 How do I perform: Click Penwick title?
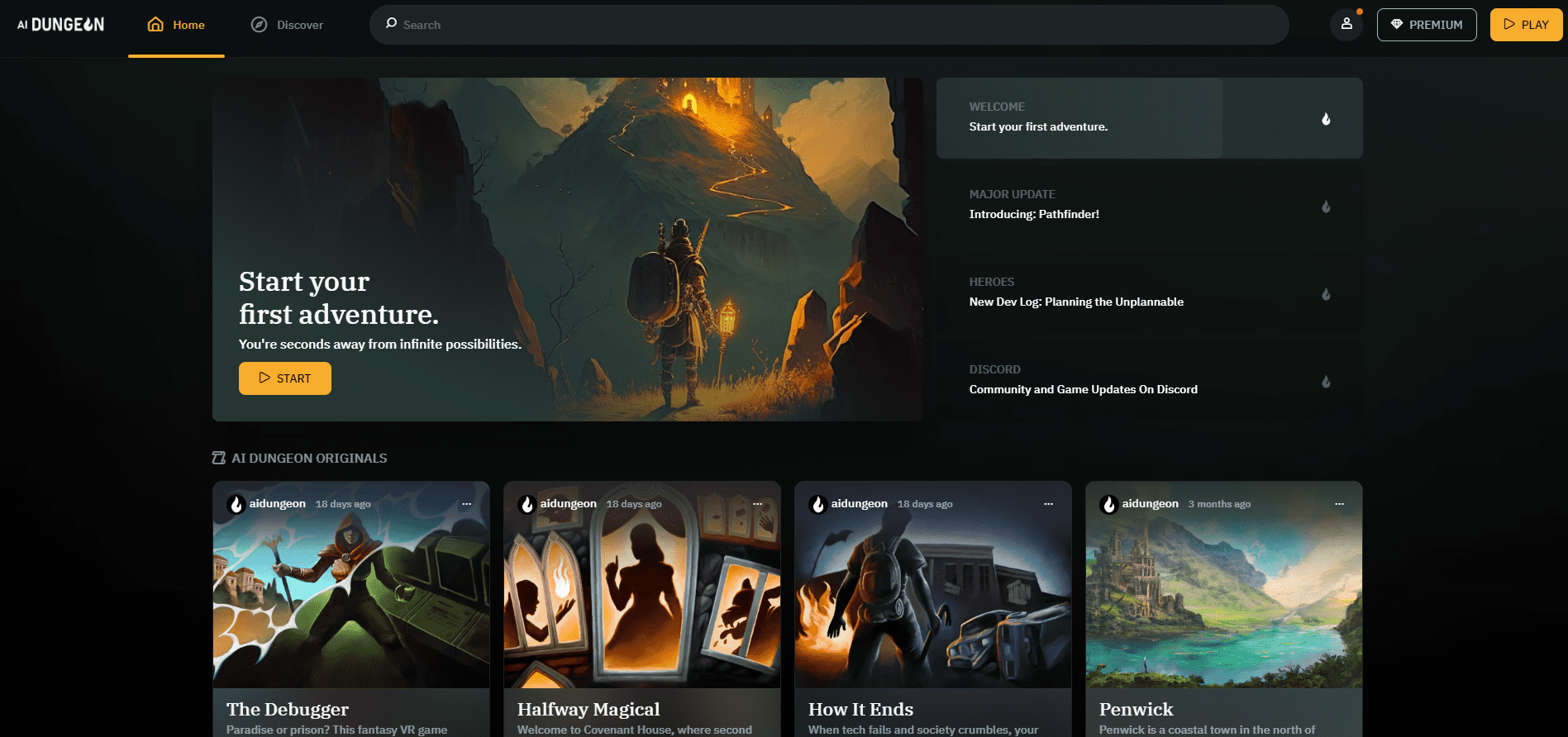click(1136, 709)
